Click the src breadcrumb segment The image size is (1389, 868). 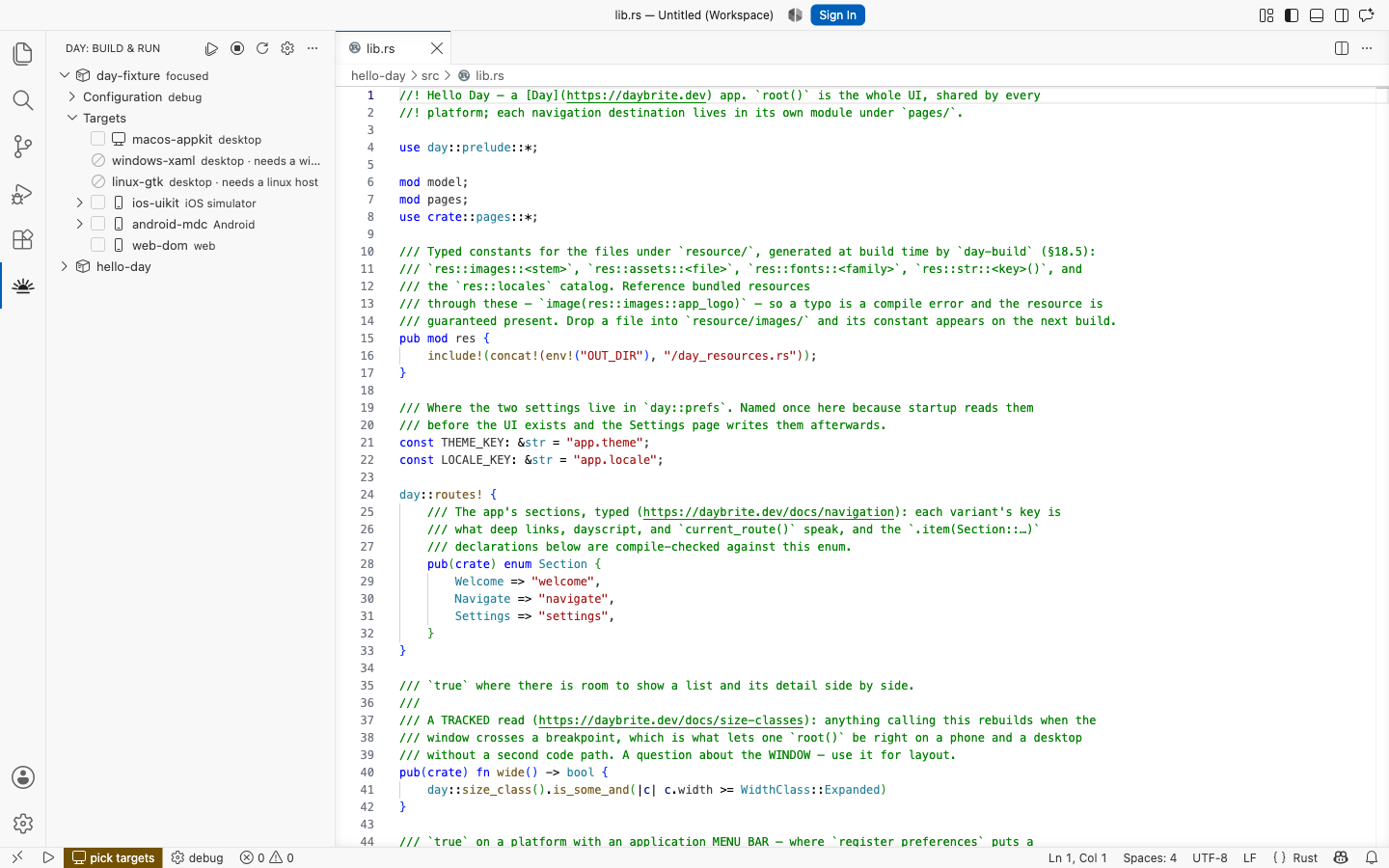[x=430, y=75]
